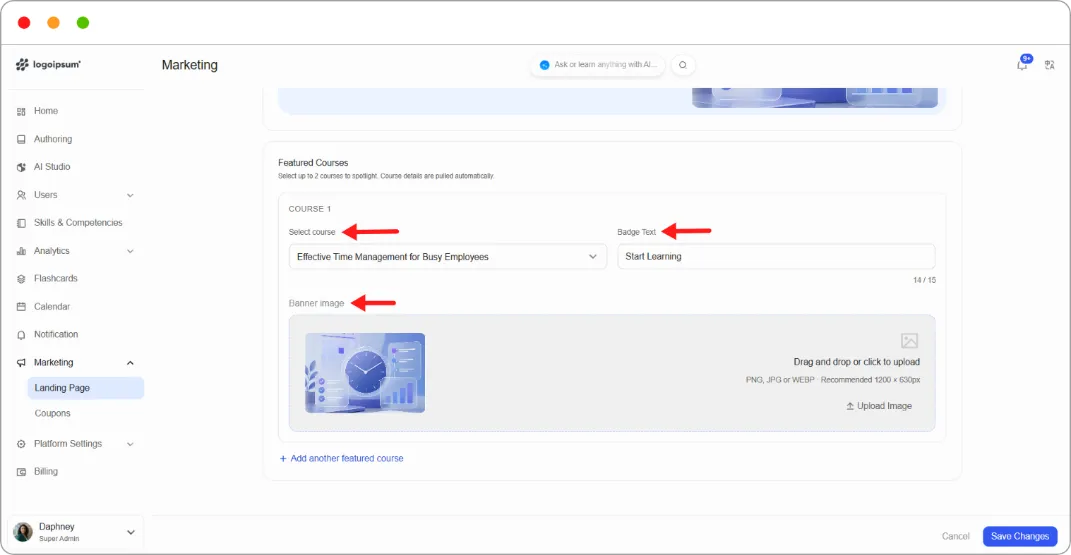This screenshot has width=1071, height=555.
Task: Click the AI assistant blue icon
Action: (x=544, y=65)
